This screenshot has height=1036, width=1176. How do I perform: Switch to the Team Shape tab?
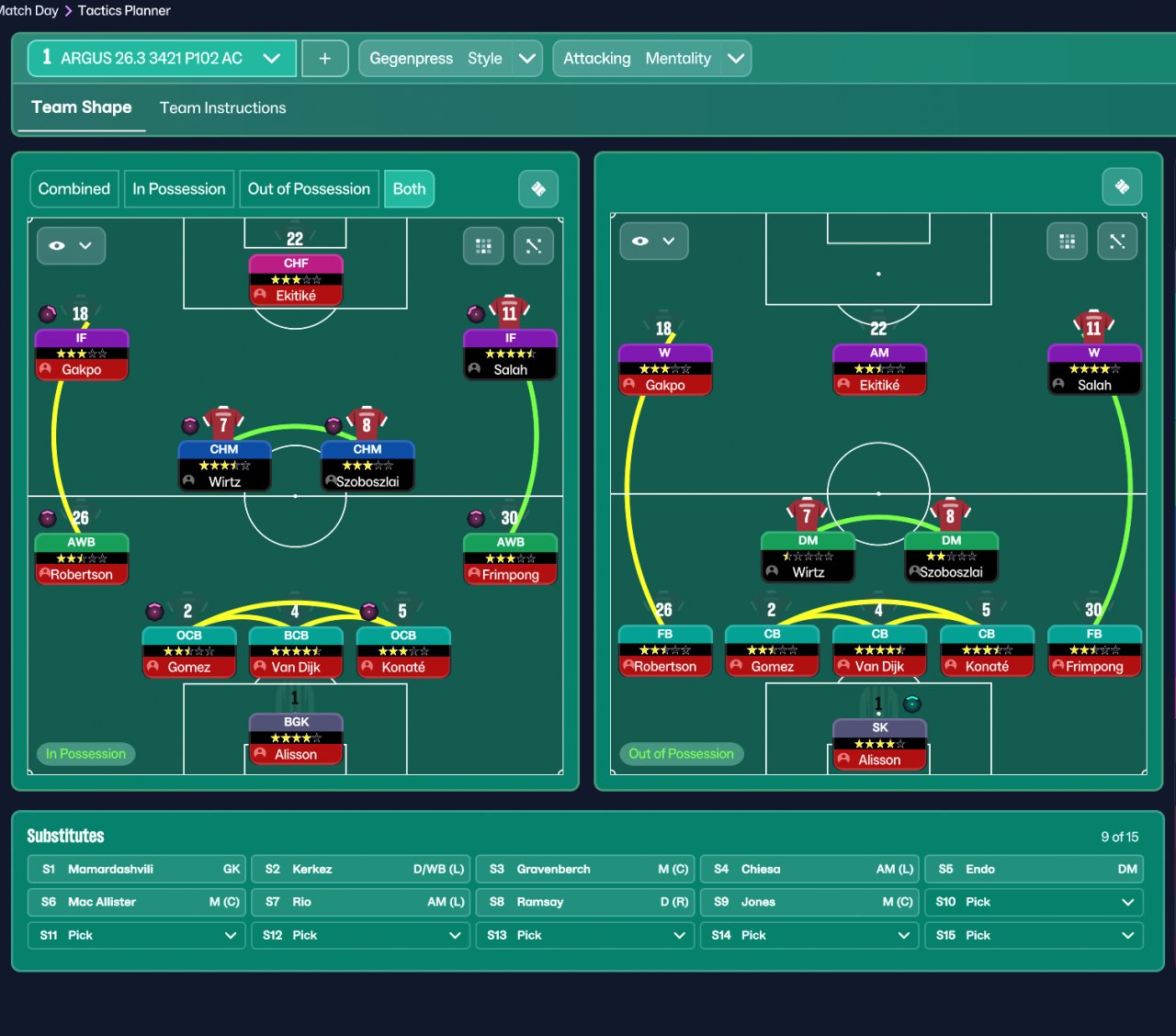(x=82, y=107)
